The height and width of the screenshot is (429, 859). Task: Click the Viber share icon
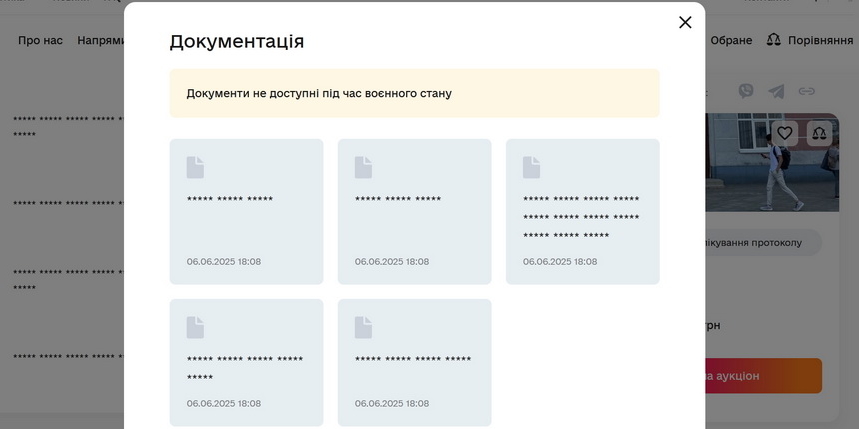[x=746, y=91]
